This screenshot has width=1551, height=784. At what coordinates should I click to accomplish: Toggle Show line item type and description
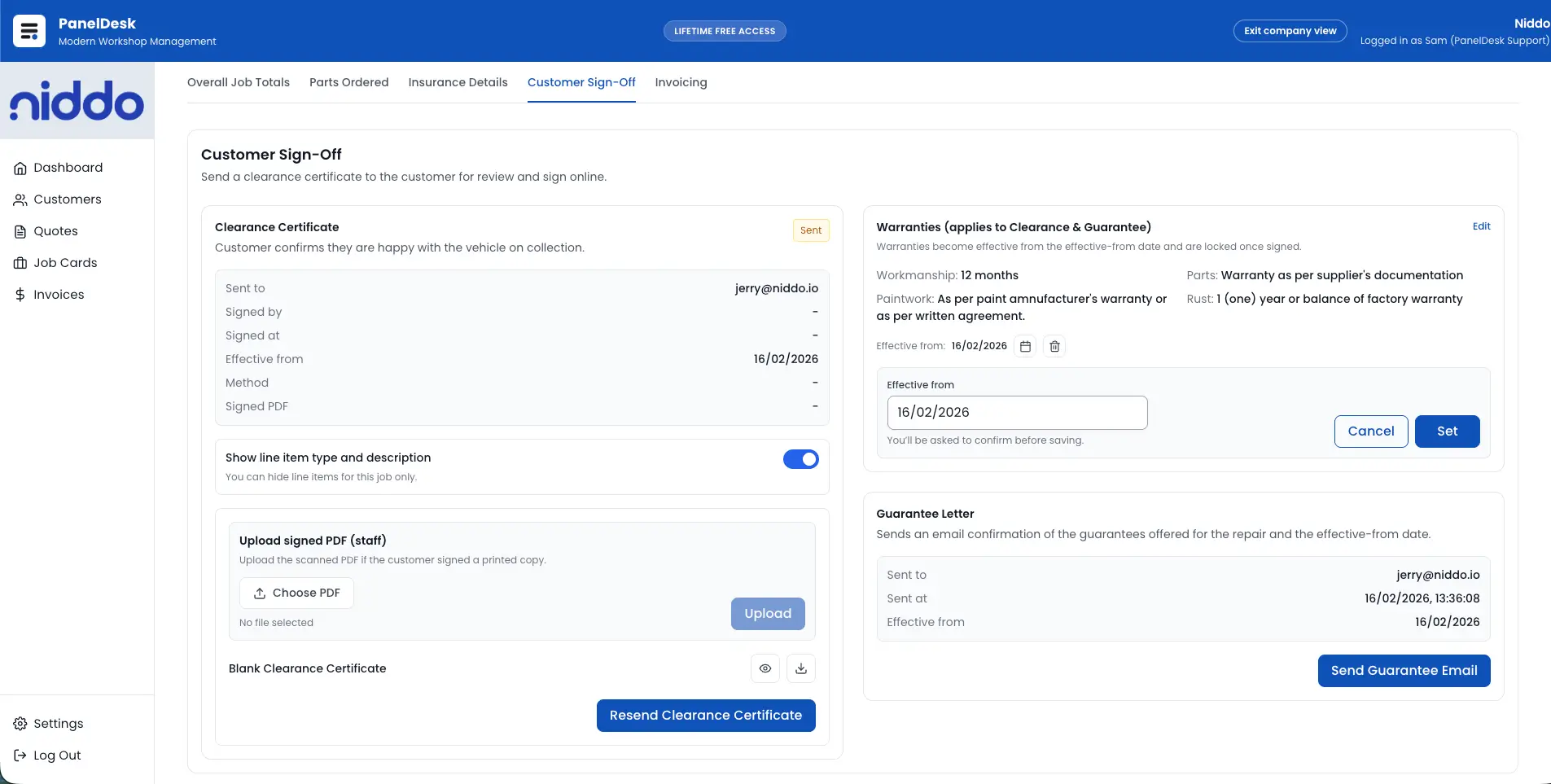coord(800,459)
